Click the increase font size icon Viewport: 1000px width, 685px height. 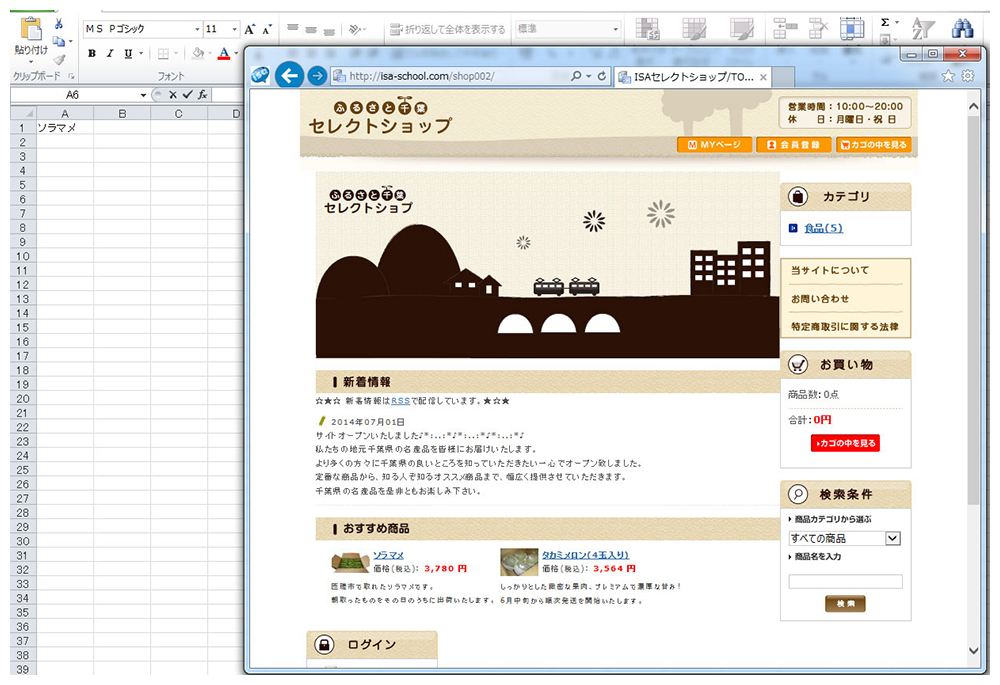tap(249, 29)
